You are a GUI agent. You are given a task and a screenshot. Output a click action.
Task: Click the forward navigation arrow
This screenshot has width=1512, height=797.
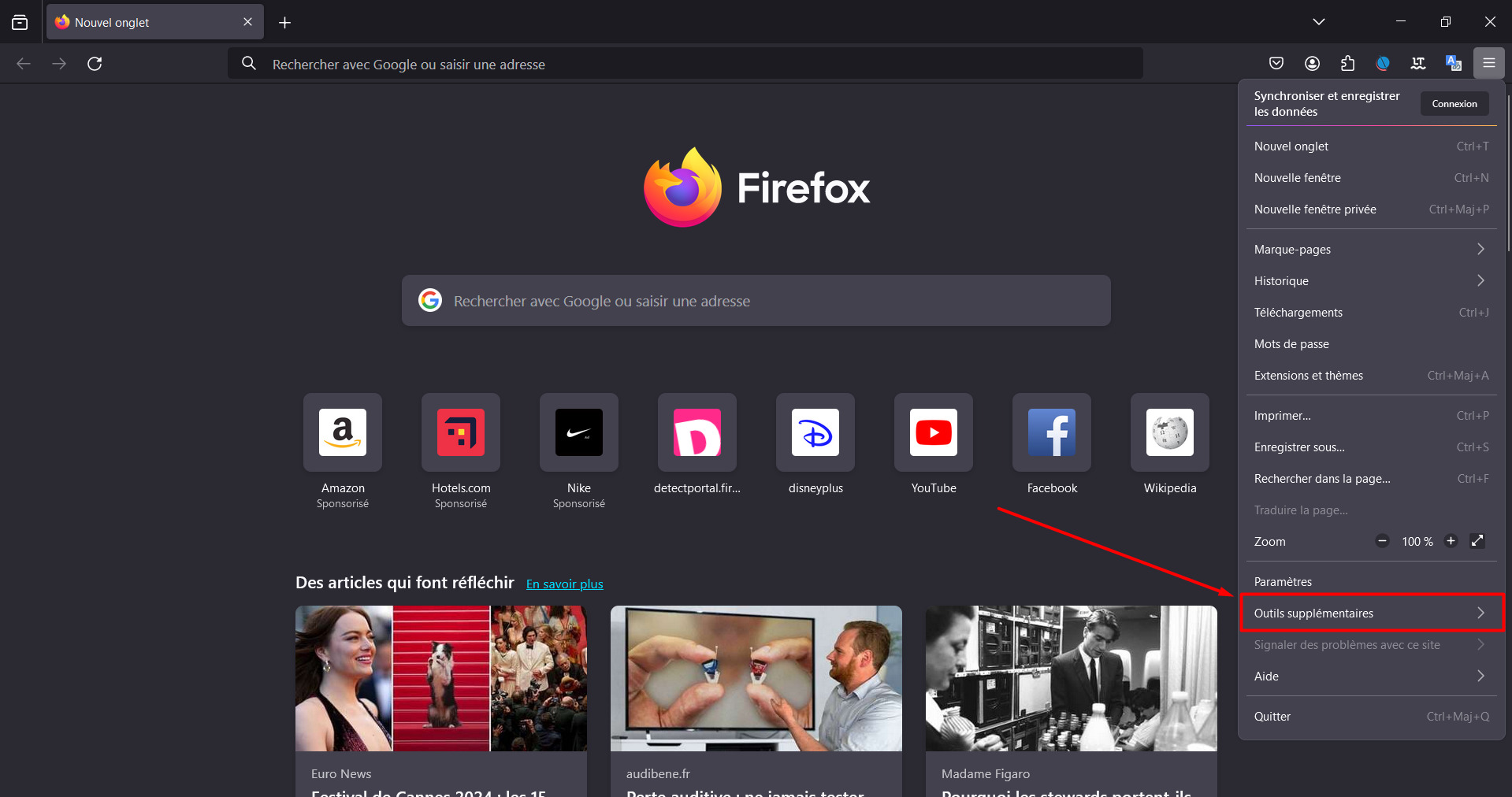click(59, 64)
